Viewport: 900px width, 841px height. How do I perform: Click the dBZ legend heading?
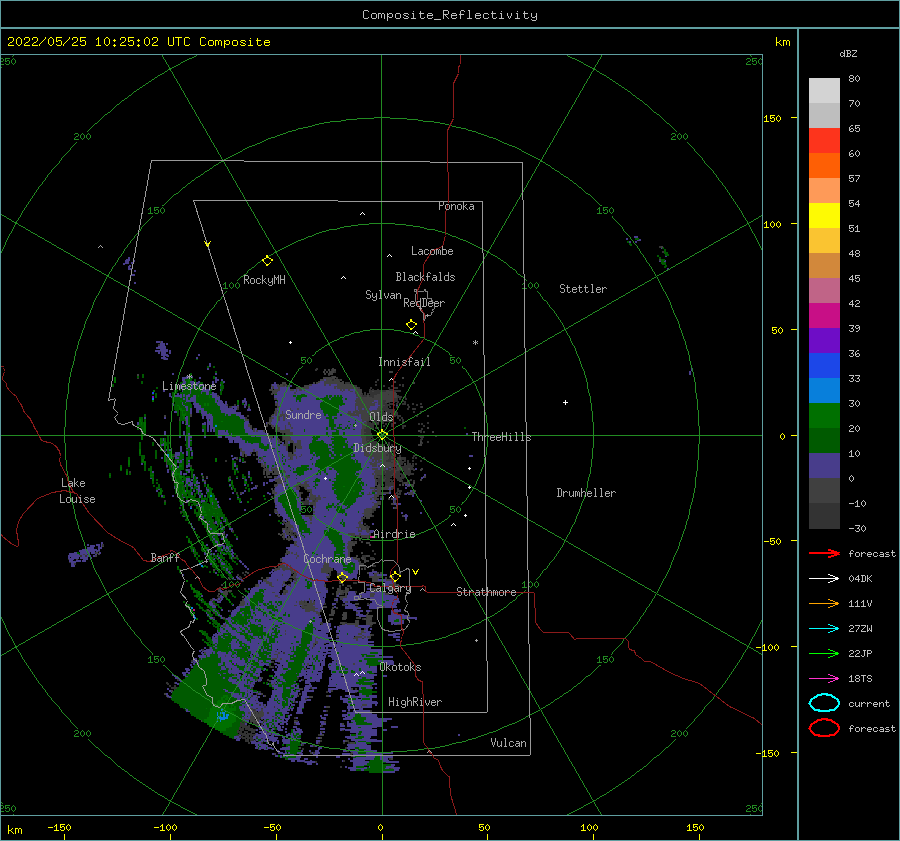coord(848,53)
